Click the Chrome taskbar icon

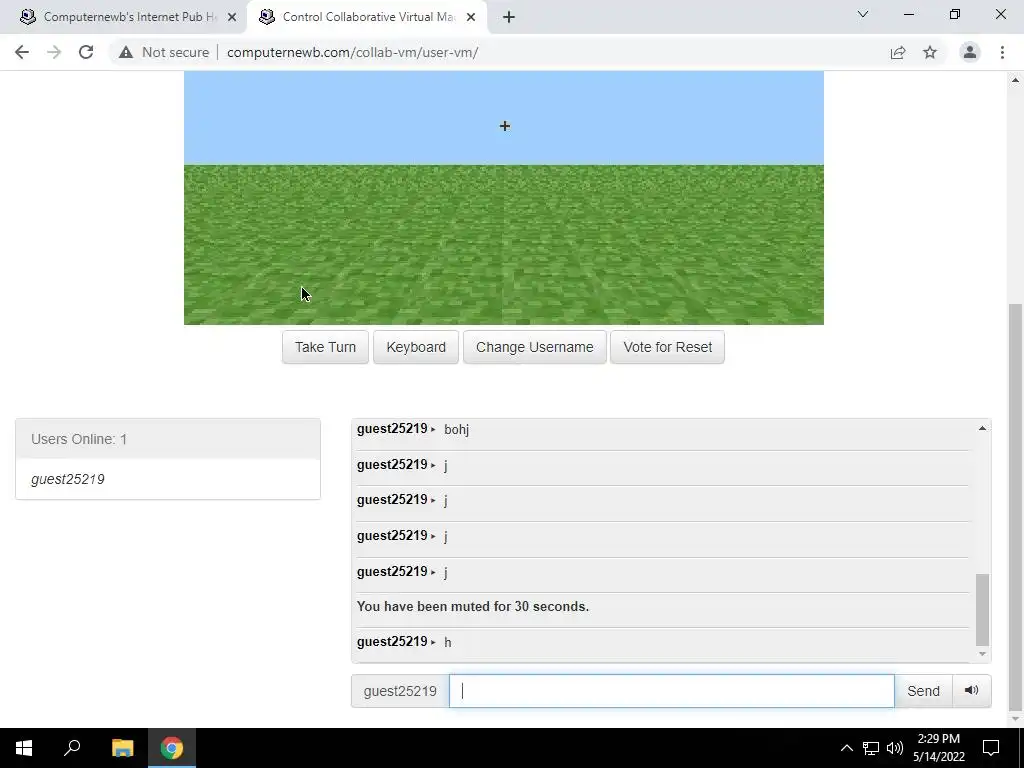pos(172,748)
